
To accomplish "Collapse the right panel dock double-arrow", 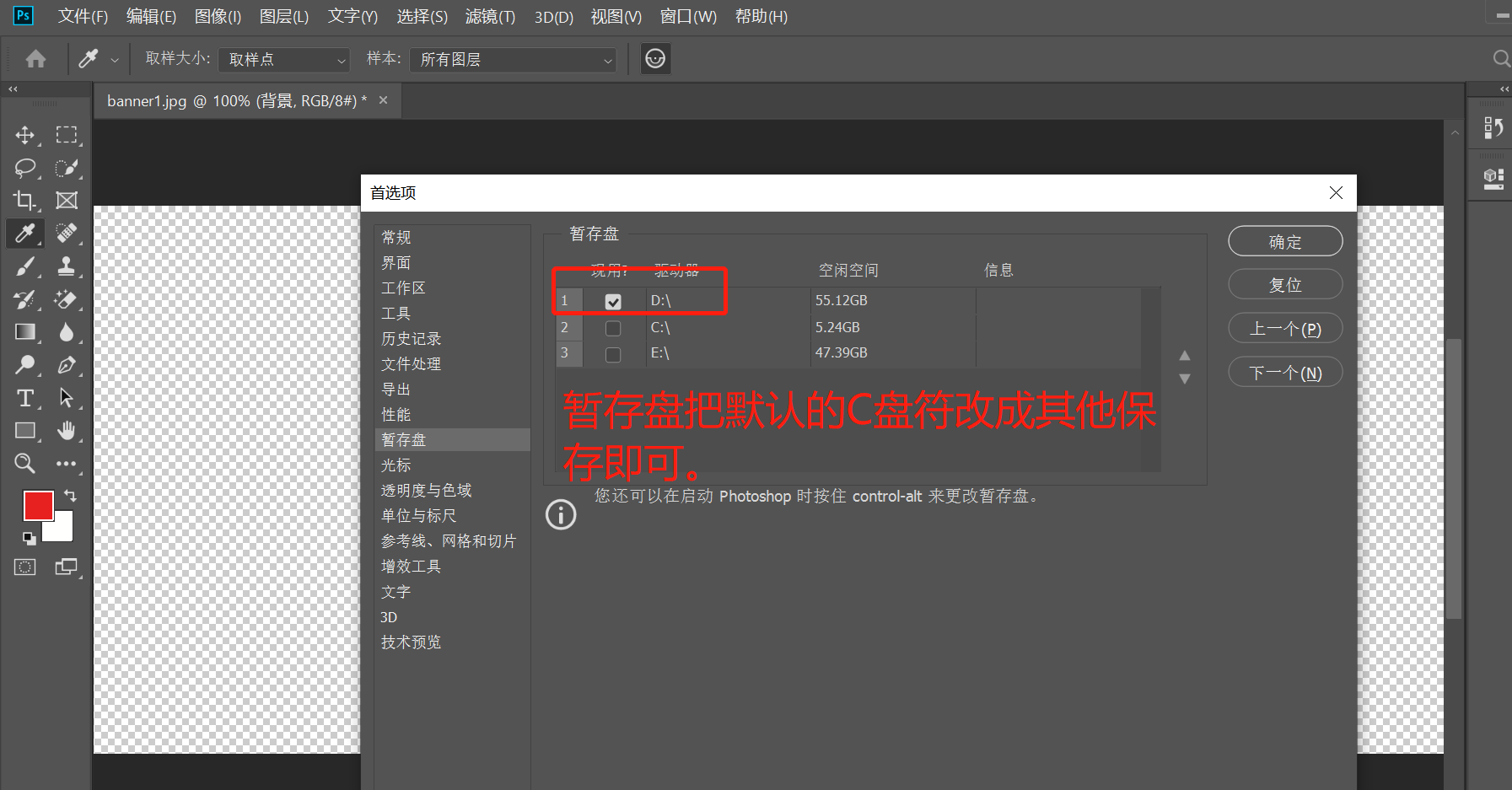I will 1504,89.
